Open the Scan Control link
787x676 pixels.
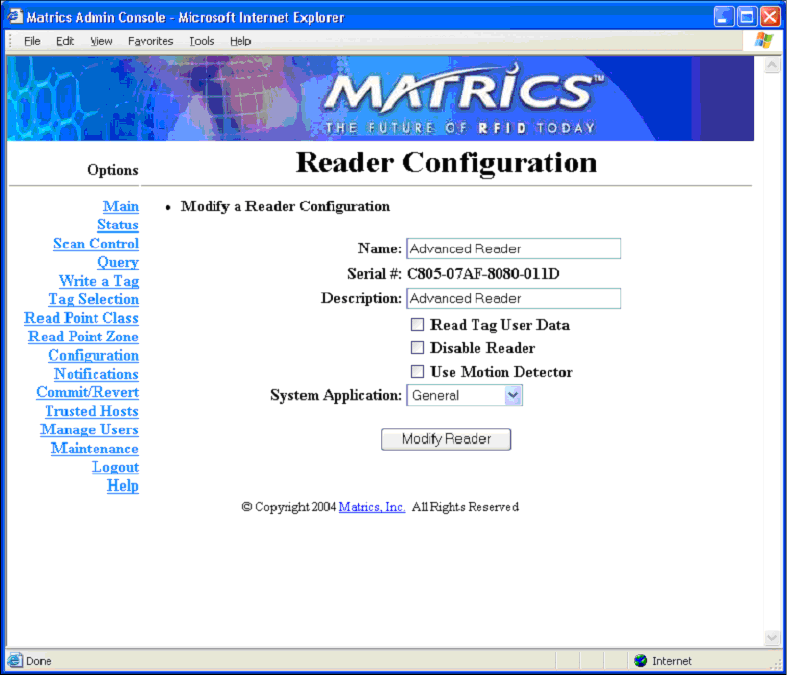(x=96, y=244)
